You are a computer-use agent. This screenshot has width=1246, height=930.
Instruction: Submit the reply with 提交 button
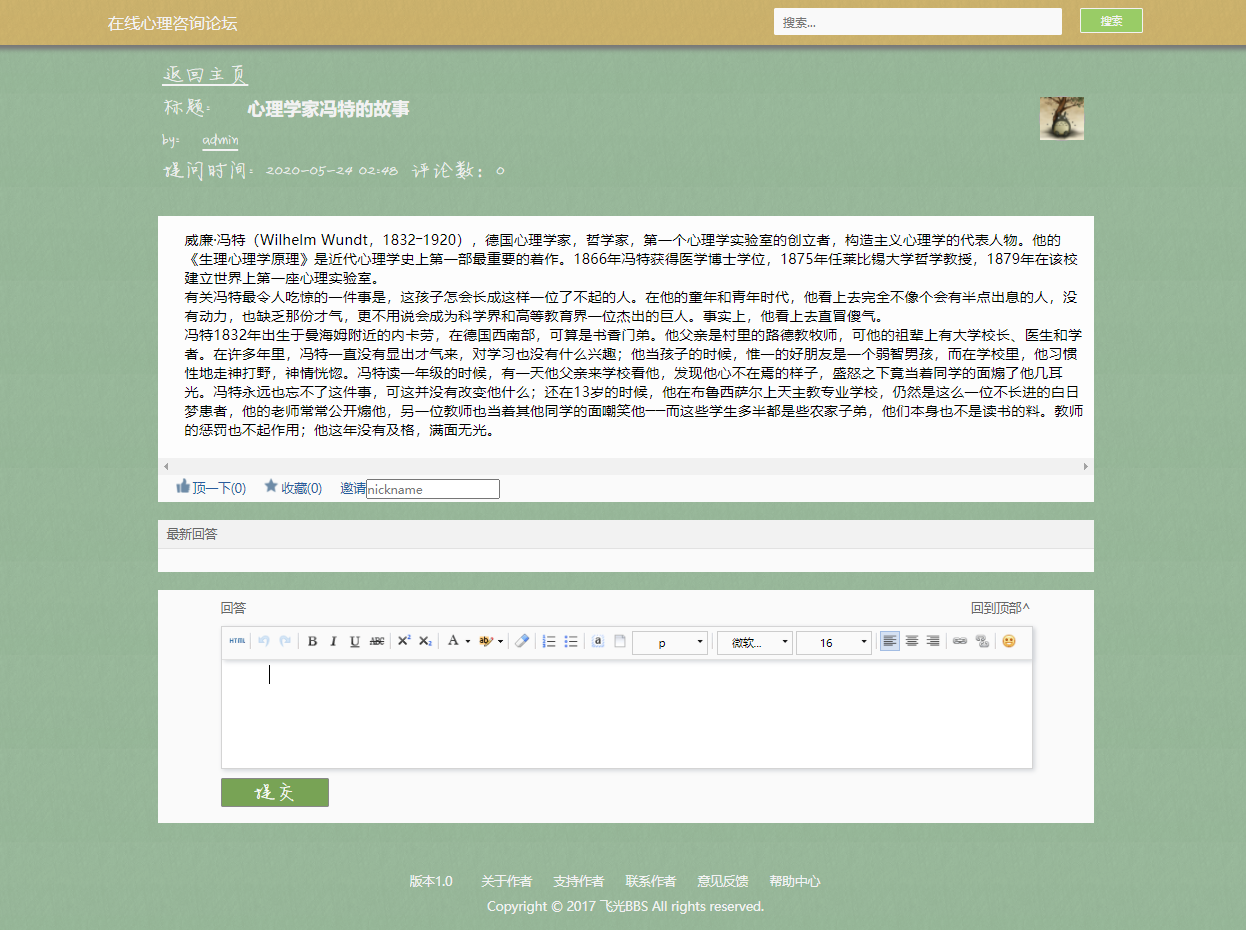point(274,792)
